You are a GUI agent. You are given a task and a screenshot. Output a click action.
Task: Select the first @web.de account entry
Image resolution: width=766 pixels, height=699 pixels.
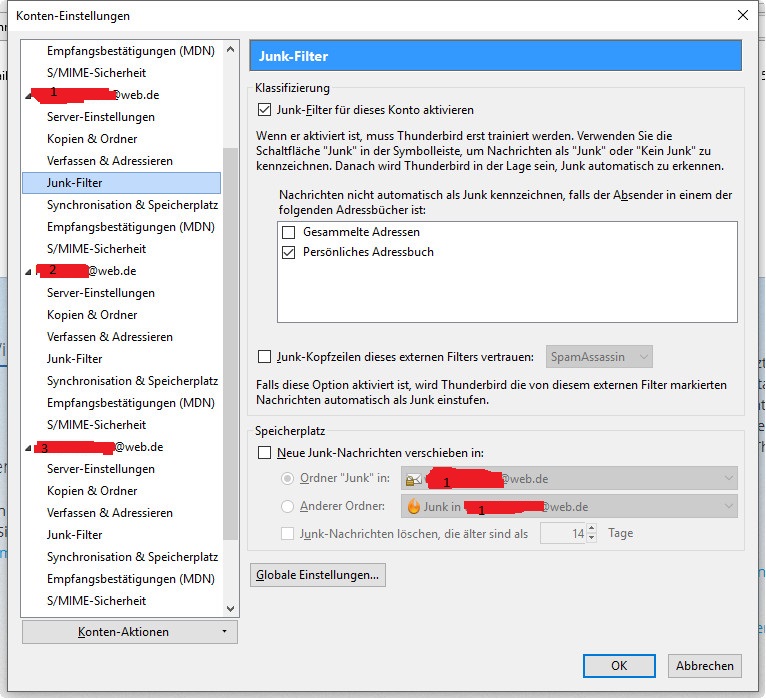(95, 95)
